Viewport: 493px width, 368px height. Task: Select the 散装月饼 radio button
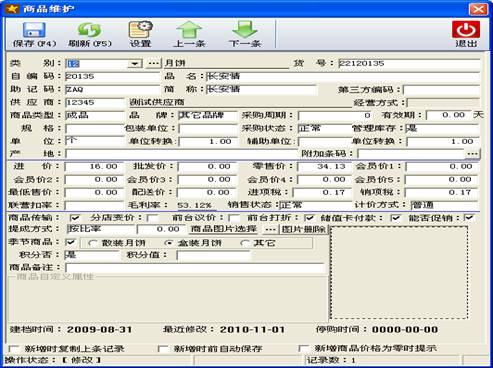click(x=92, y=243)
